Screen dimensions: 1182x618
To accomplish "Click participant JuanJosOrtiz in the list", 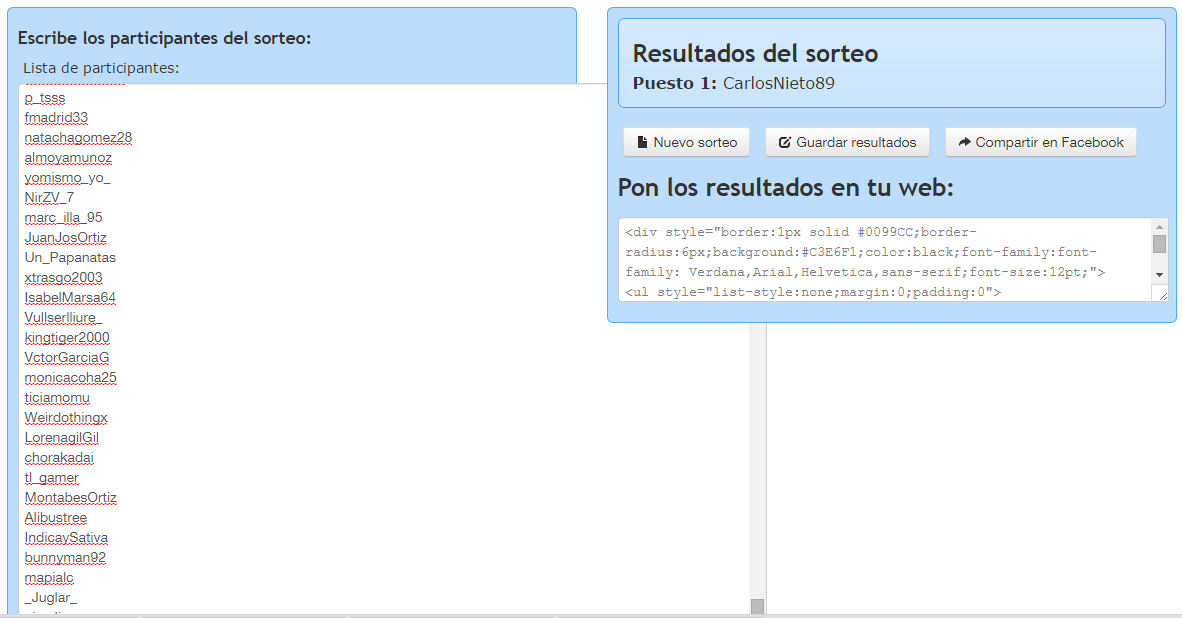I will coord(66,237).
